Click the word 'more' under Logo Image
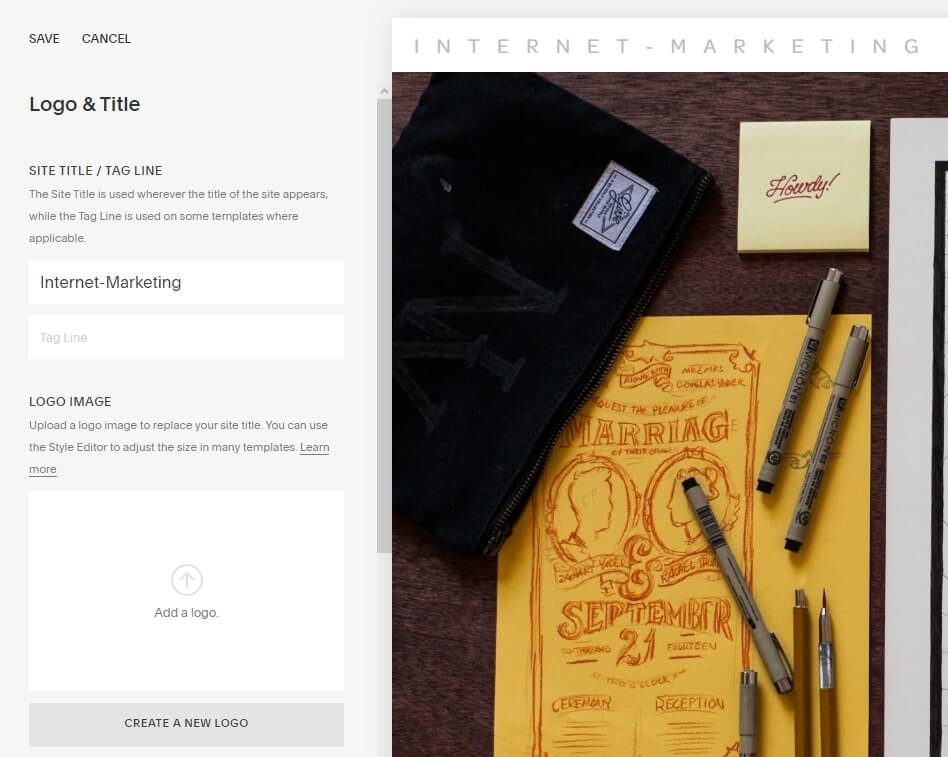 (43, 469)
